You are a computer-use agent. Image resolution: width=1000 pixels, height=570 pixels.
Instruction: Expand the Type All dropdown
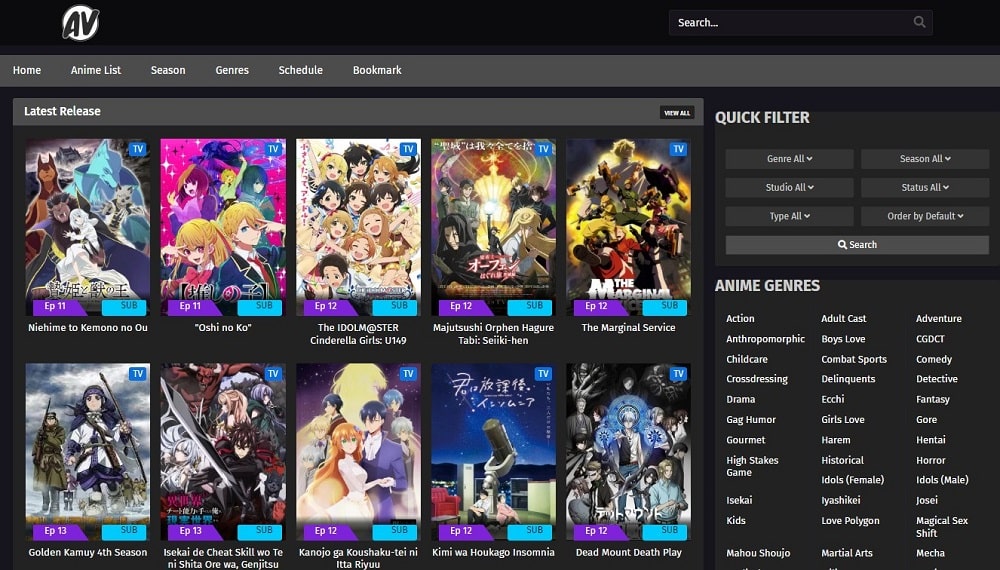click(790, 216)
